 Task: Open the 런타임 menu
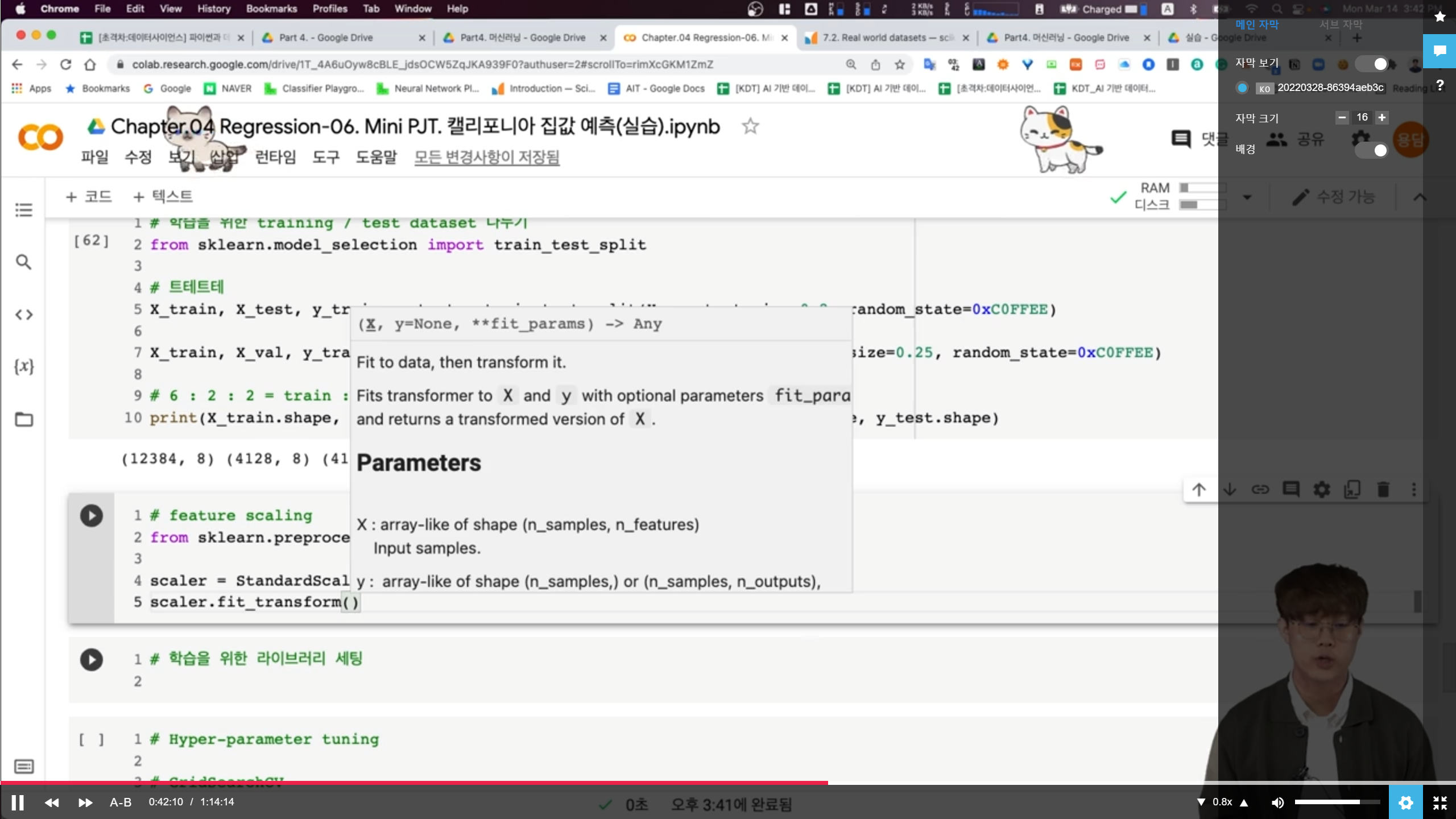tap(275, 157)
